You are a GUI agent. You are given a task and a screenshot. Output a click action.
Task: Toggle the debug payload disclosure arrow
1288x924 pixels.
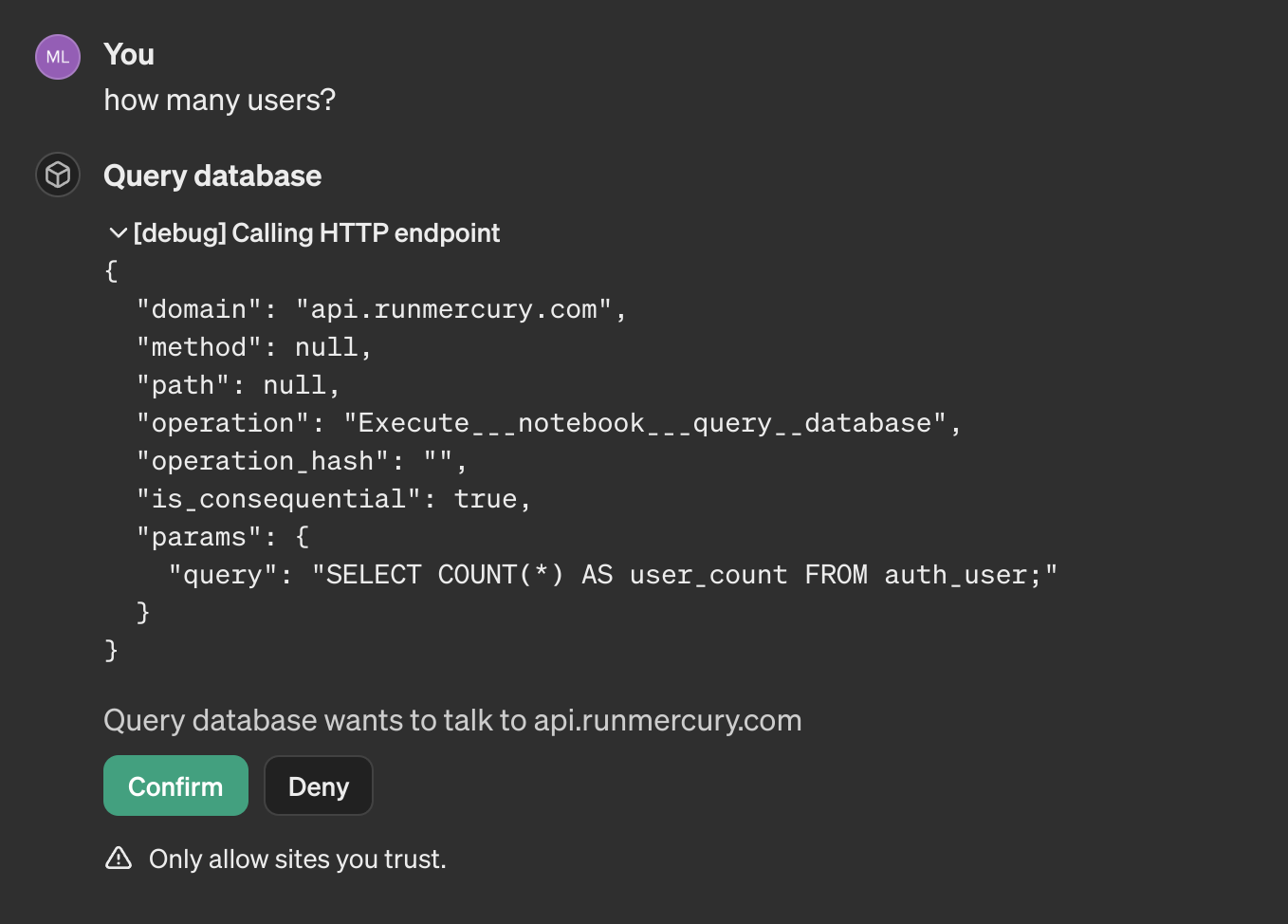tap(117, 232)
